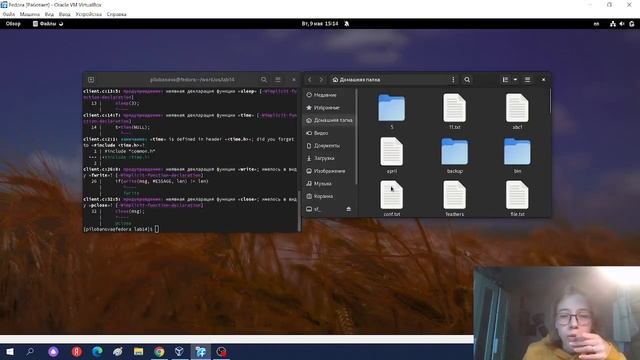Open the keyboard layout indicator in the top bar
This screenshot has height=360, width=640.
[596, 24]
